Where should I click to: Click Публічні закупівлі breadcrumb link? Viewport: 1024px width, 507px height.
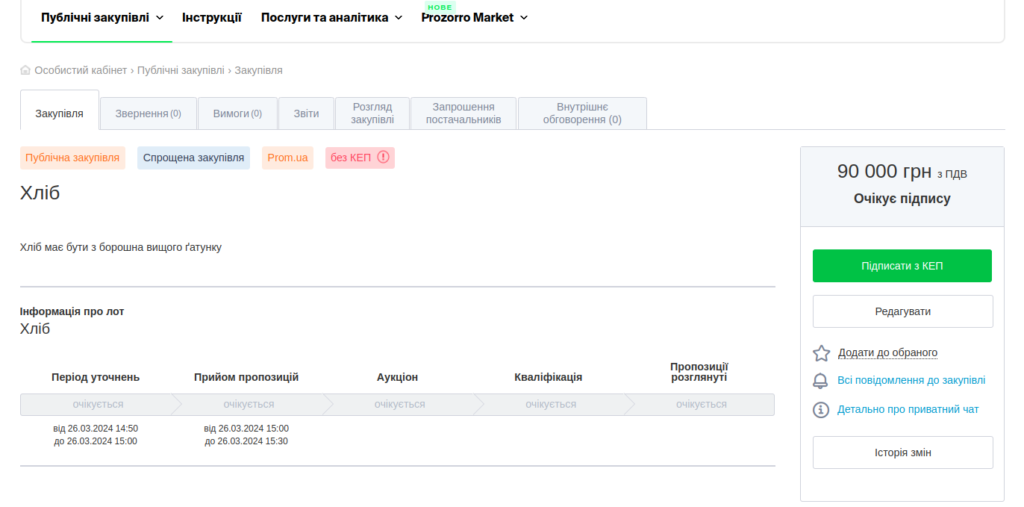coord(181,70)
